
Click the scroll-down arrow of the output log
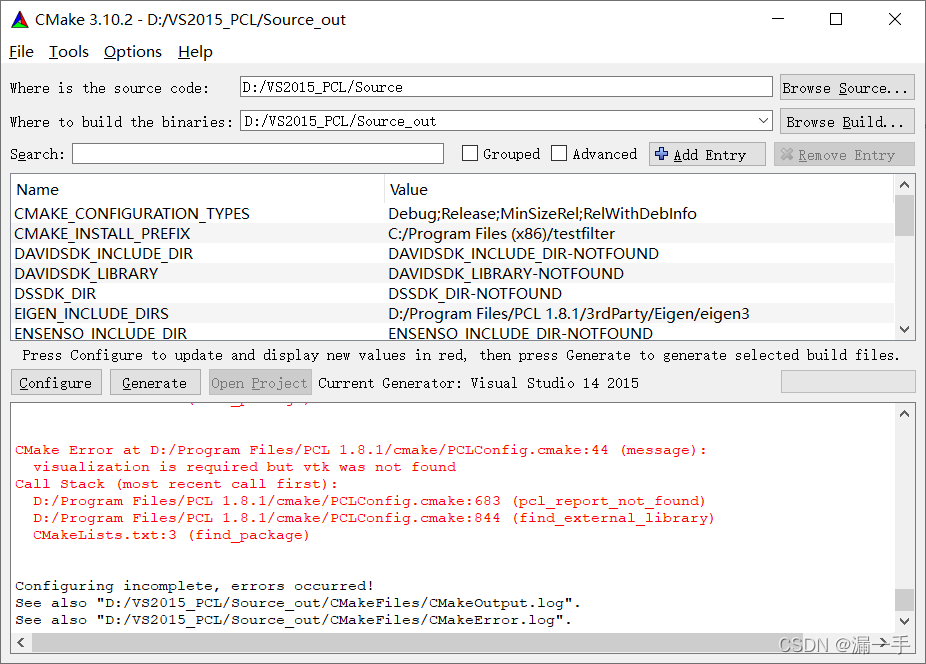pos(904,621)
